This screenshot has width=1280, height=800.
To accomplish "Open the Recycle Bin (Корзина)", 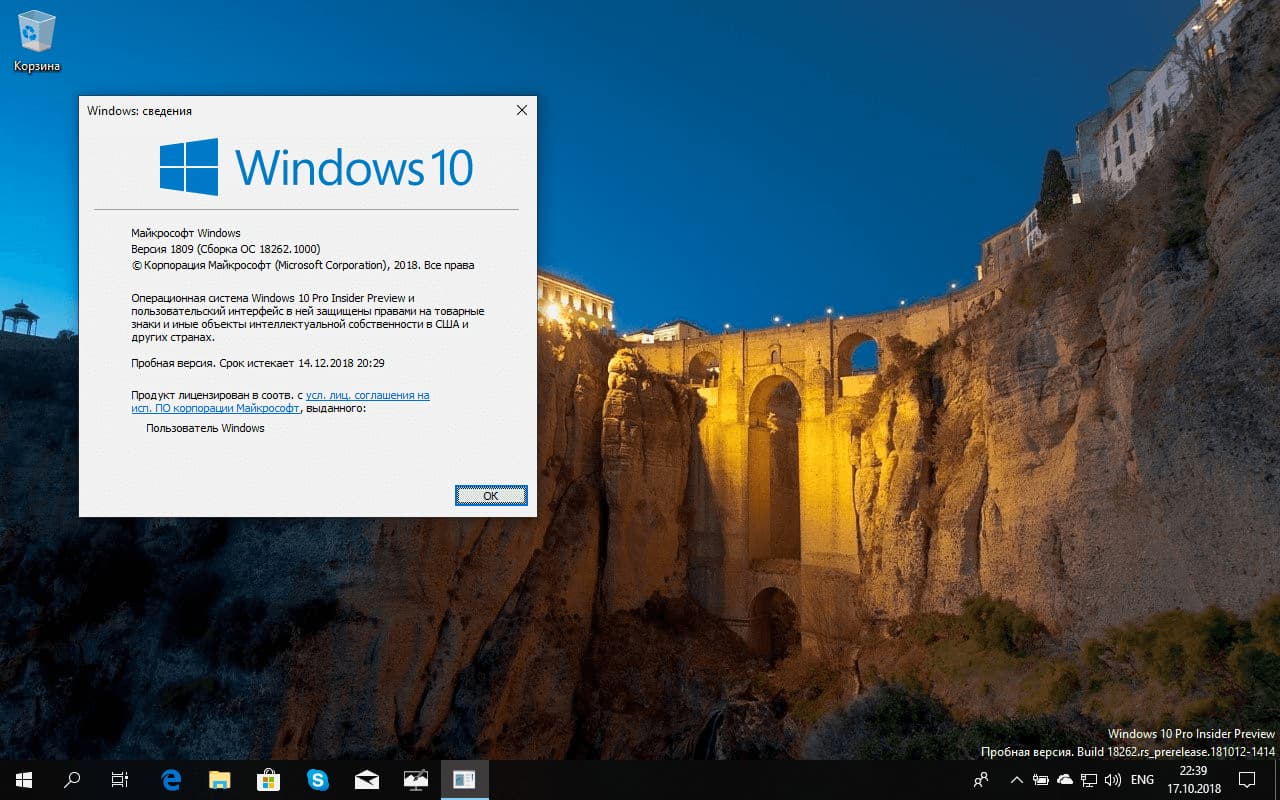I will point(35,30).
